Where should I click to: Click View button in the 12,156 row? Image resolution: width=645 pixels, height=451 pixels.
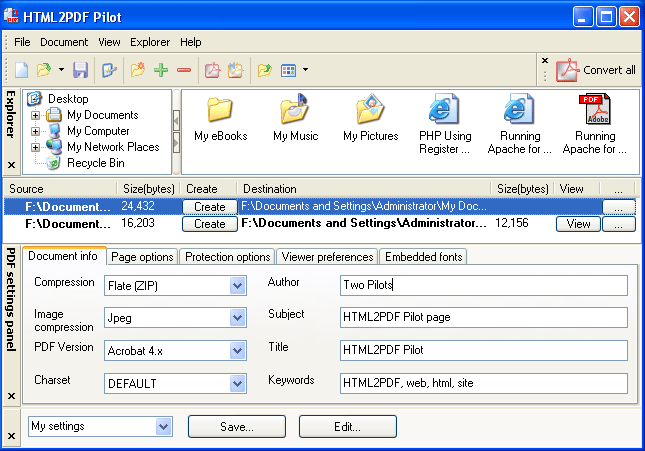coord(578,224)
